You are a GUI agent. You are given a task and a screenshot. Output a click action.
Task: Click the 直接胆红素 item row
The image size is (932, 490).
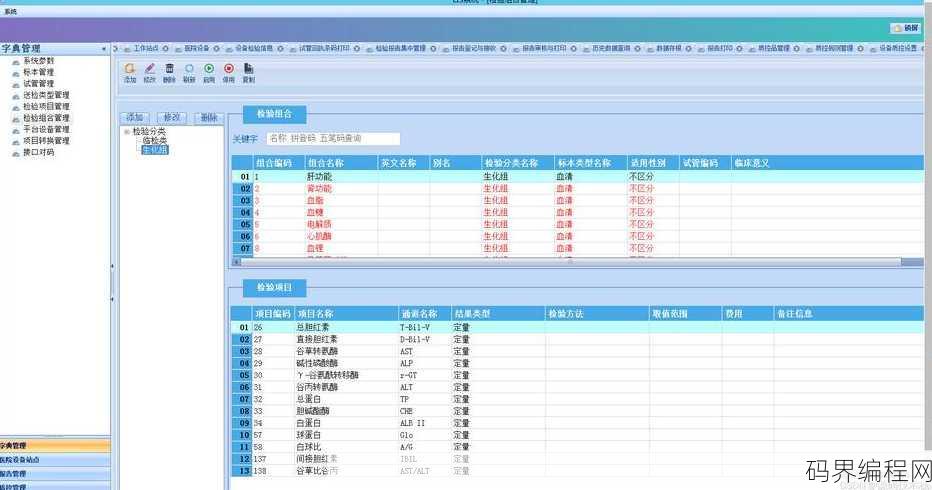point(578,339)
